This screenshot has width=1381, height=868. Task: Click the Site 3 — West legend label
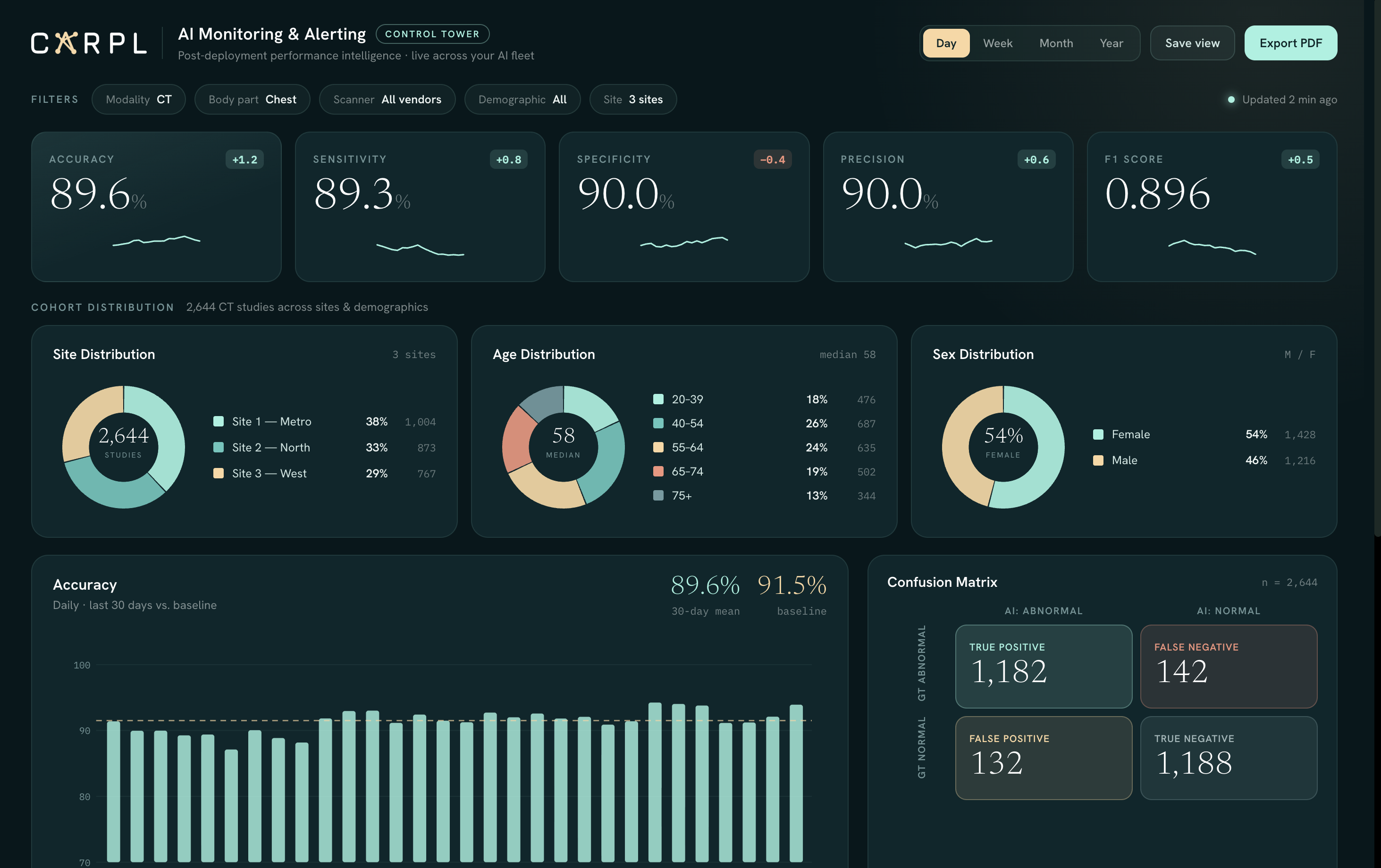click(x=269, y=473)
